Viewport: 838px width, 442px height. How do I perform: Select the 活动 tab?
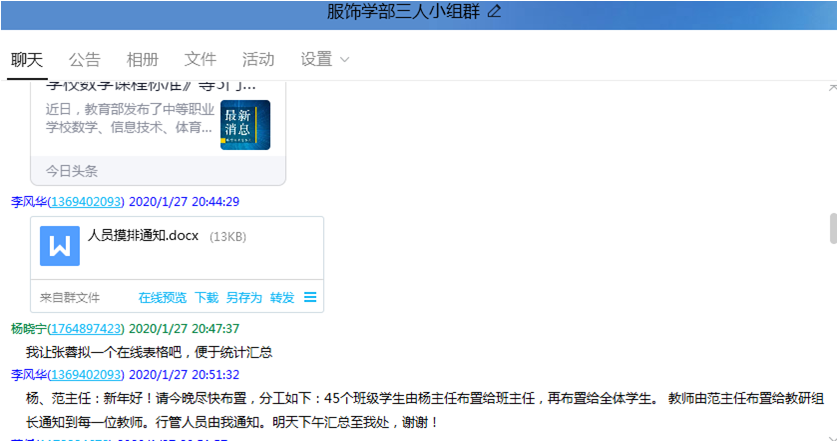[258, 59]
